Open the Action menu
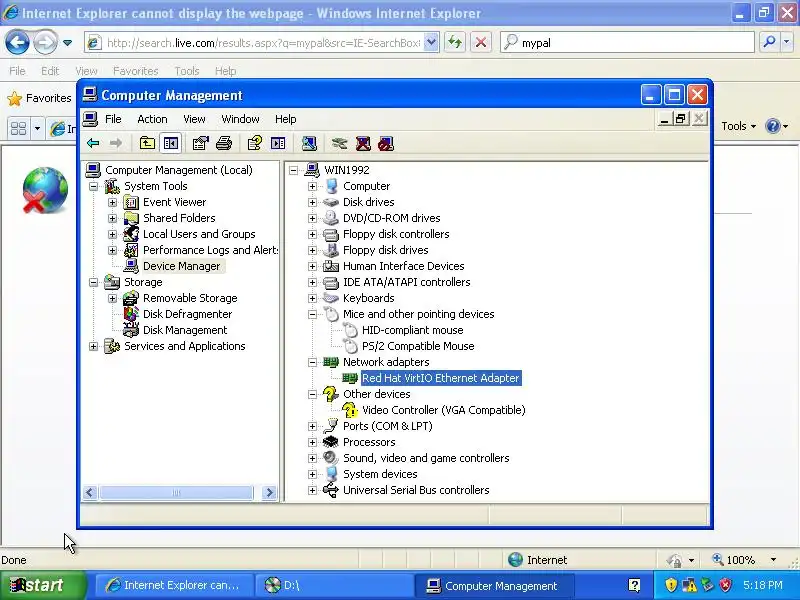 (x=152, y=119)
